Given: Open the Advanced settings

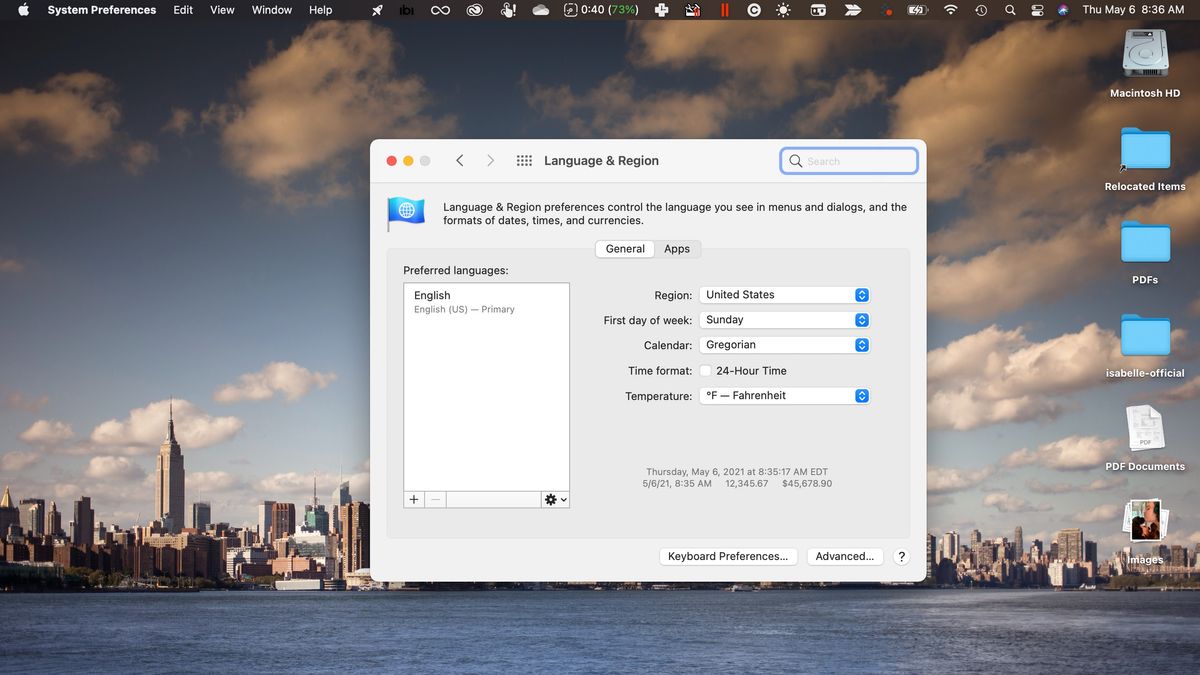Looking at the screenshot, I should pyautogui.click(x=845, y=556).
